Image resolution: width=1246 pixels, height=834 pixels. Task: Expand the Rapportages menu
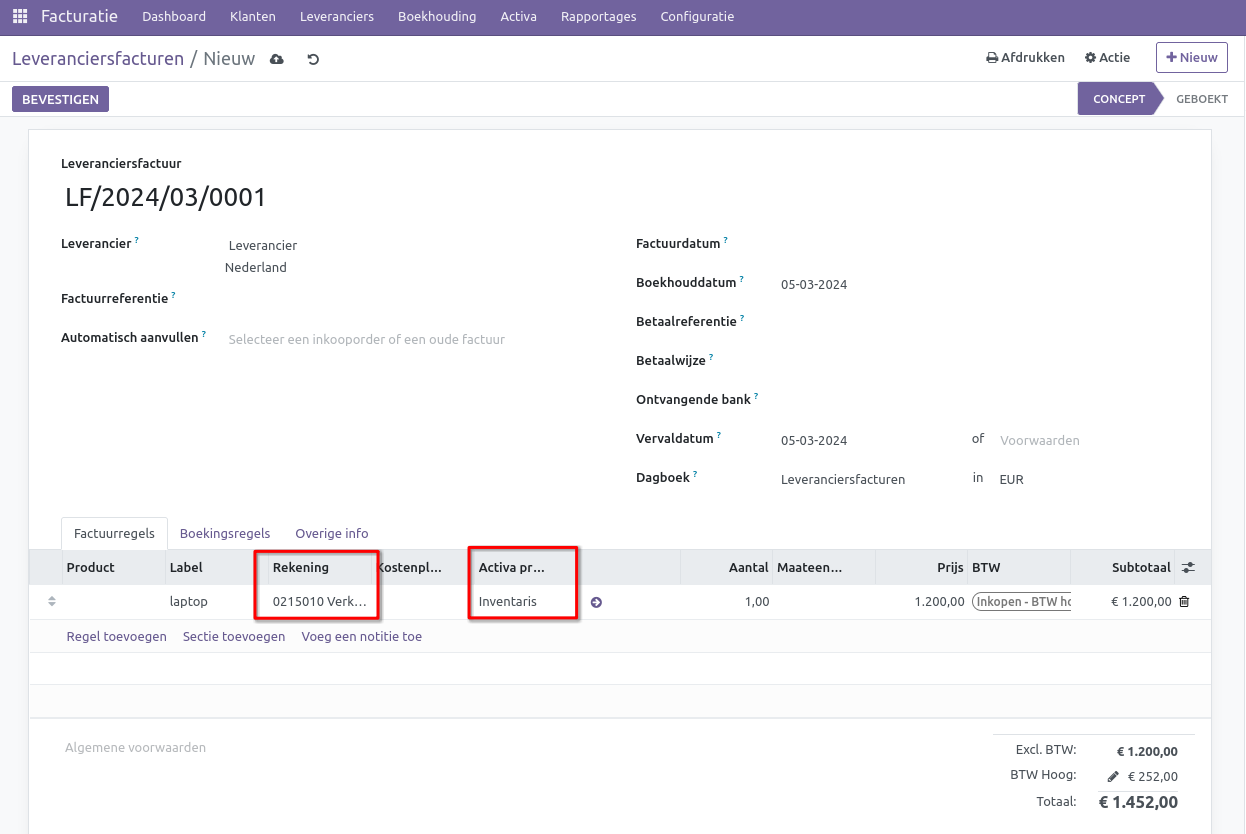point(598,17)
